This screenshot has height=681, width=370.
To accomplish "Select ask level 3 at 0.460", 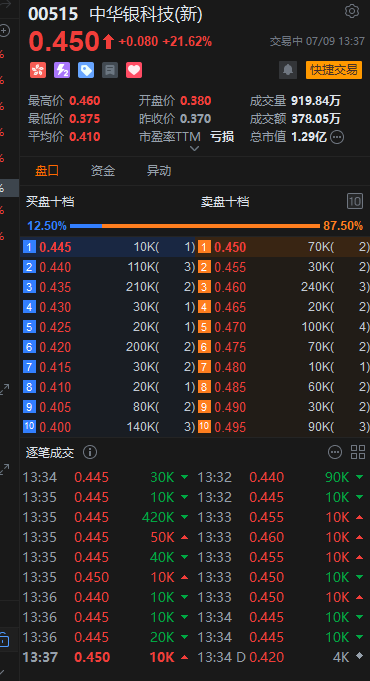I will tap(284, 287).
